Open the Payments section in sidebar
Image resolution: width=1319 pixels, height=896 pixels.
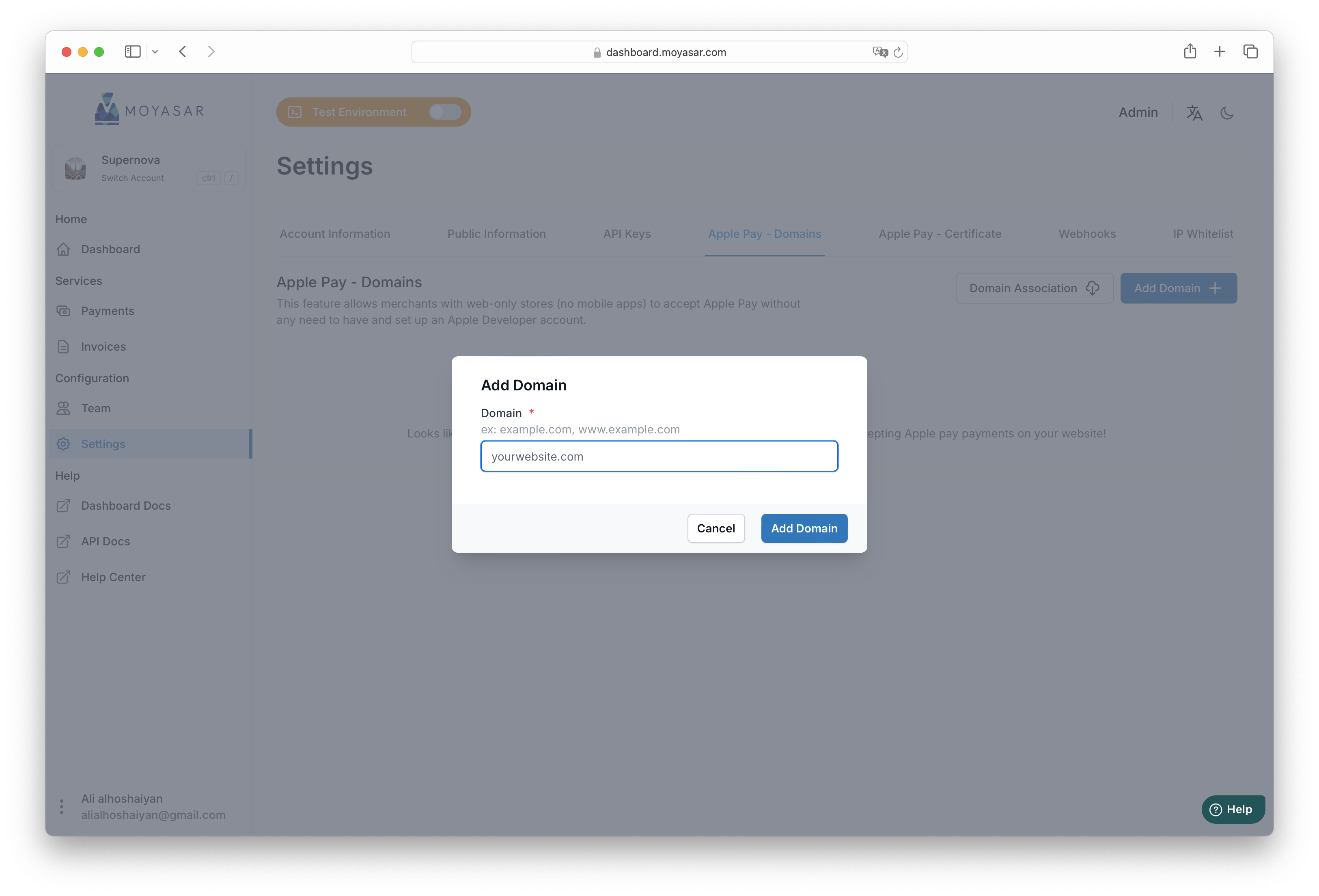coord(107,310)
